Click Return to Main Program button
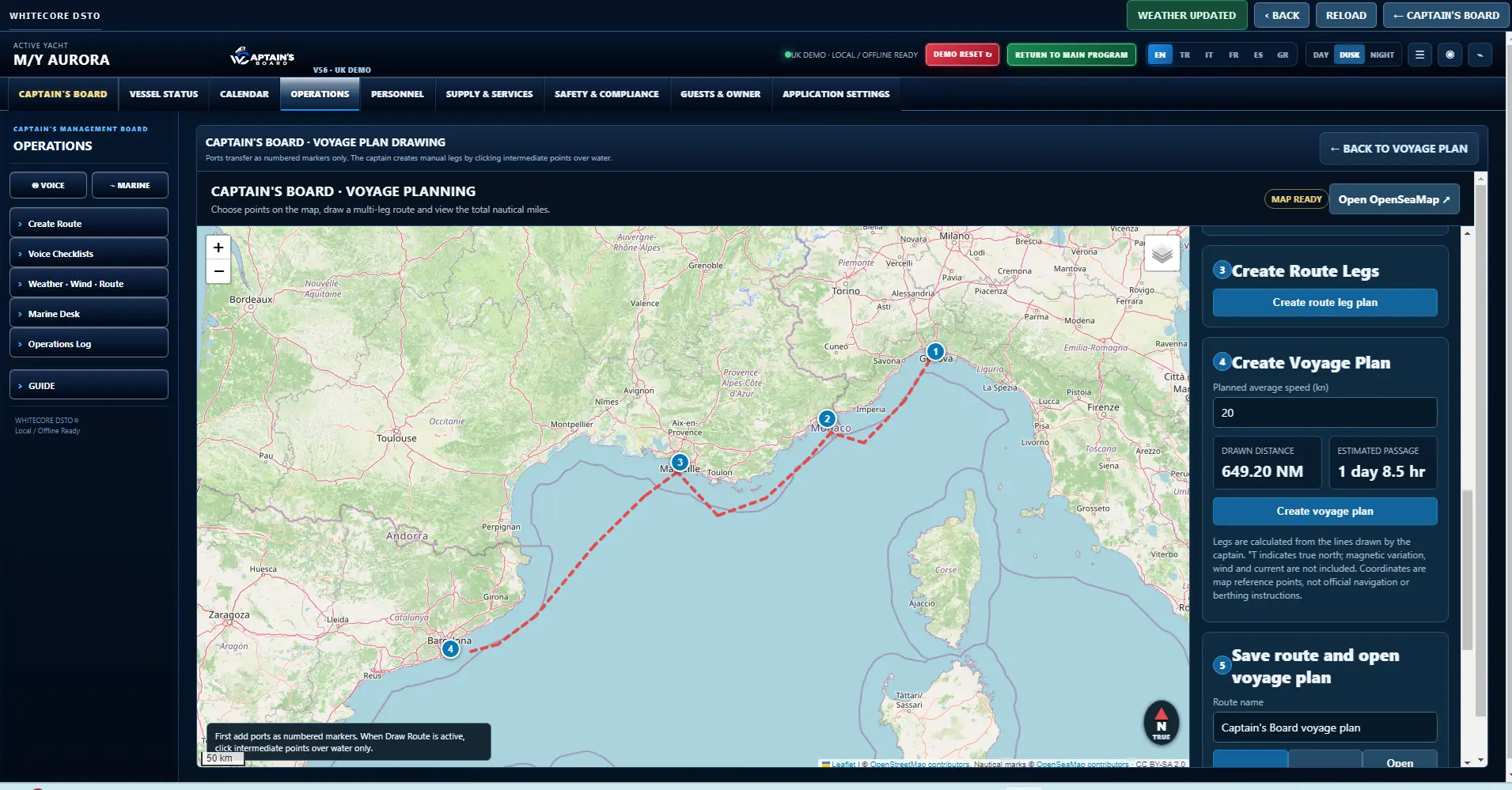This screenshot has height=790, width=1512. point(1071,55)
